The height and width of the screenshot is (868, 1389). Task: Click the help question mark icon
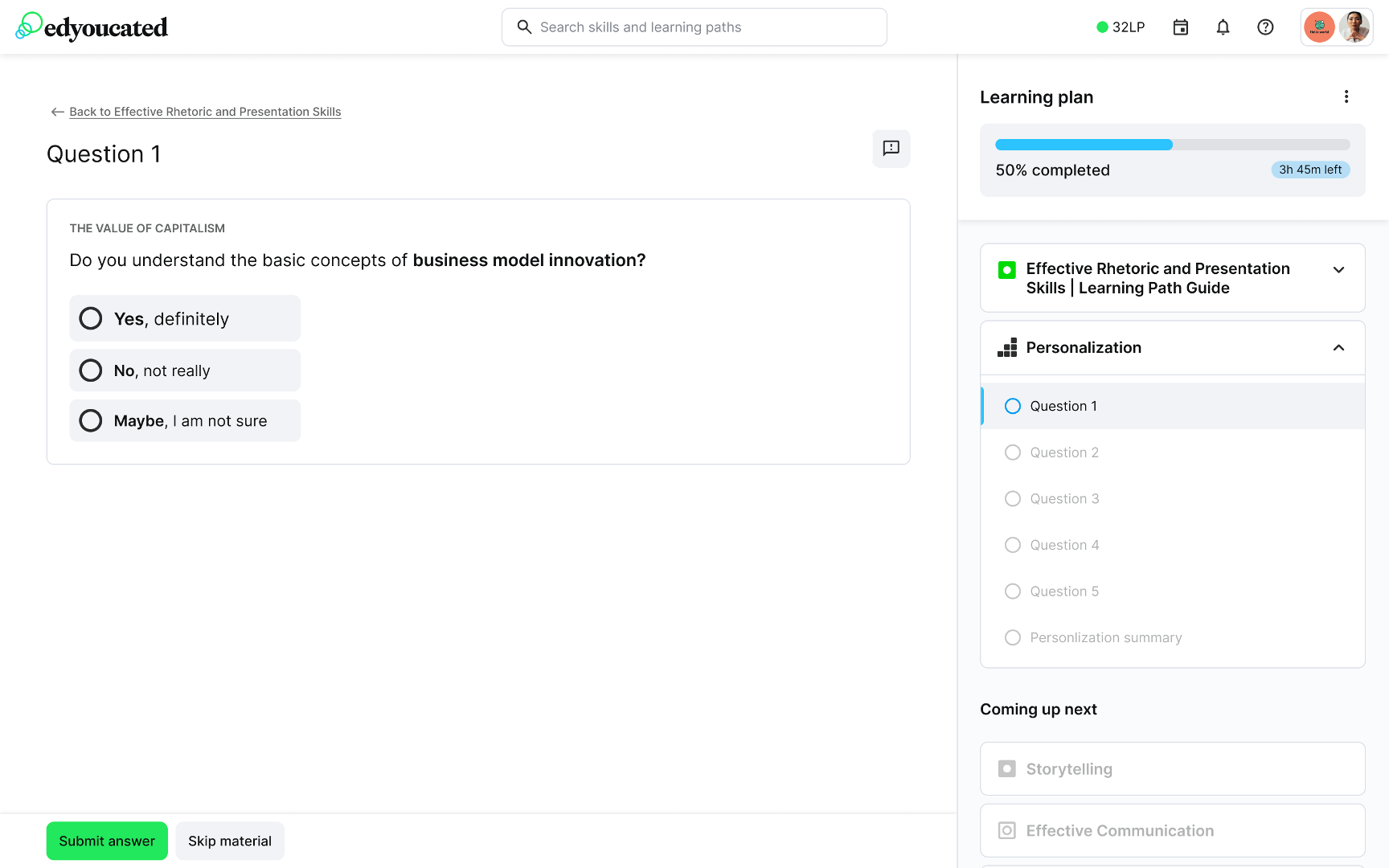(x=1265, y=27)
